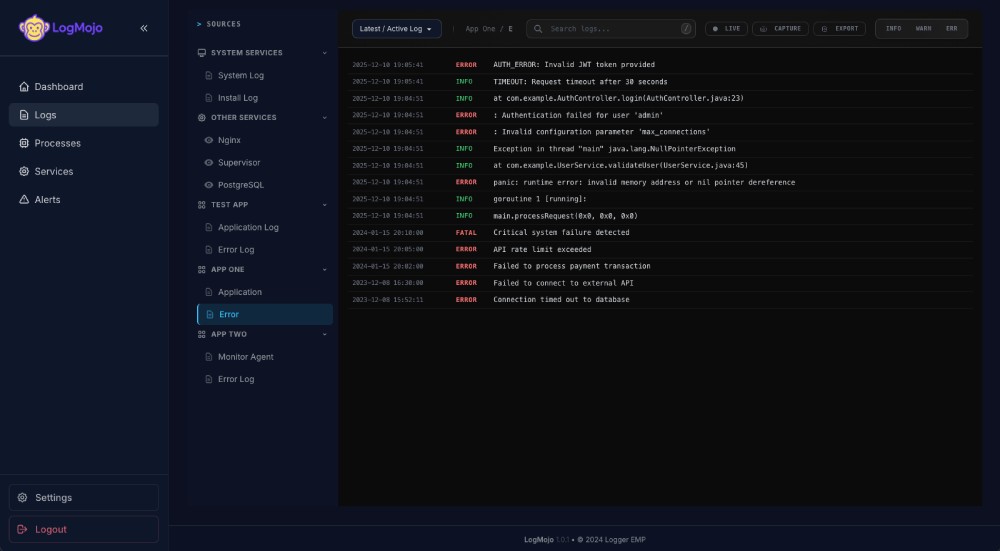Click the Monitor Agent file icon
The height and width of the screenshot is (551, 1000).
pos(209,357)
